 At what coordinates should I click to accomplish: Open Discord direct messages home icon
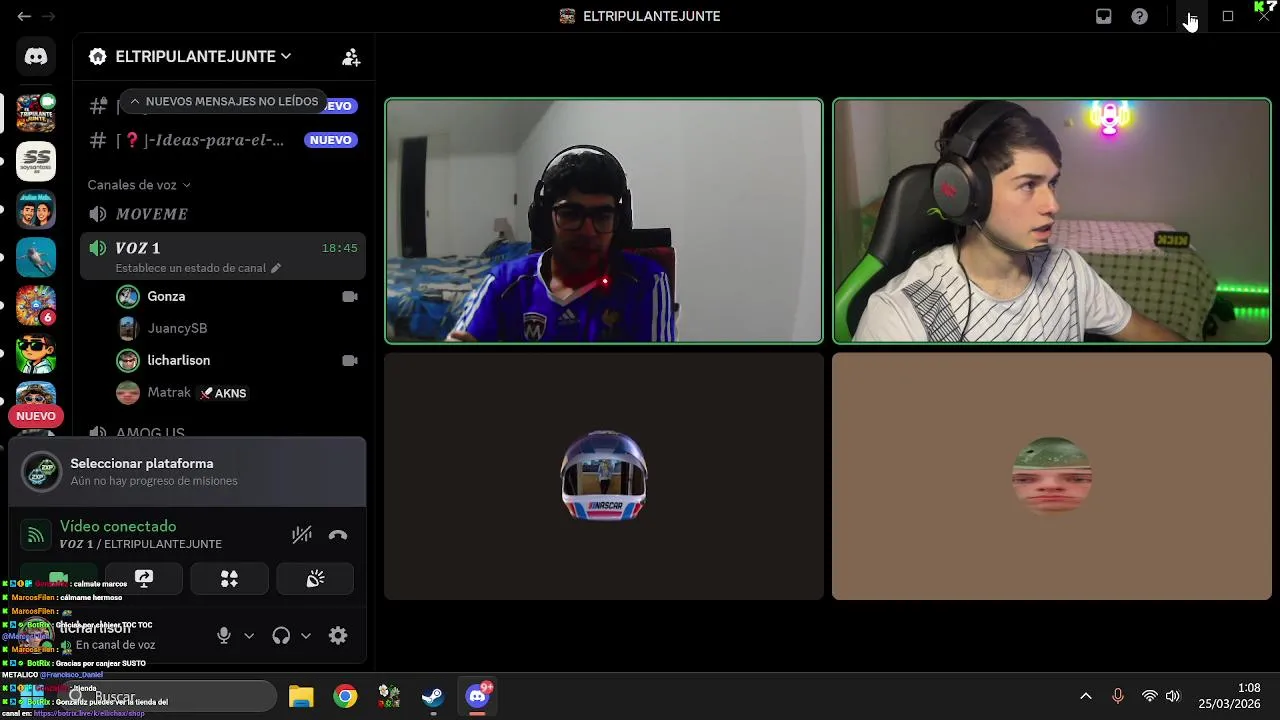tap(36, 57)
